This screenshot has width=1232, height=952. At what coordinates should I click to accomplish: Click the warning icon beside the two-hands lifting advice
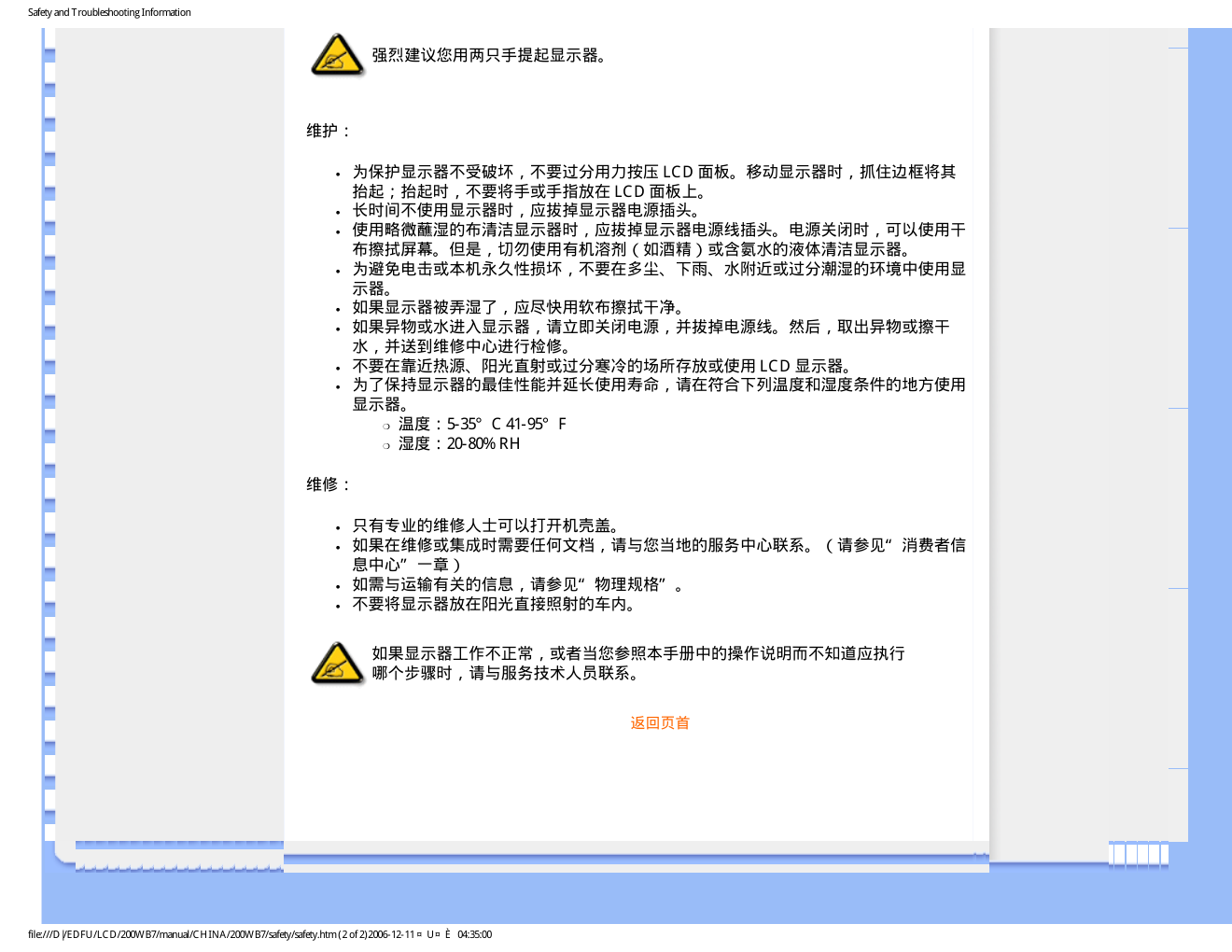[336, 55]
